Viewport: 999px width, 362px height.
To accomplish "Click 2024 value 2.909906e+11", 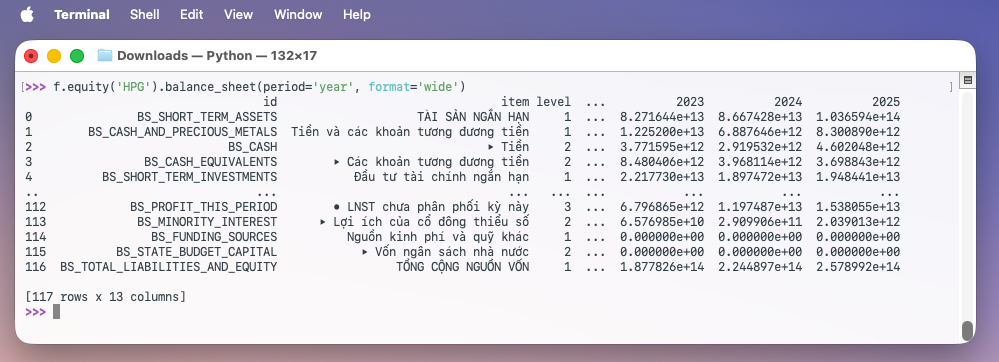I will pyautogui.click(x=760, y=222).
